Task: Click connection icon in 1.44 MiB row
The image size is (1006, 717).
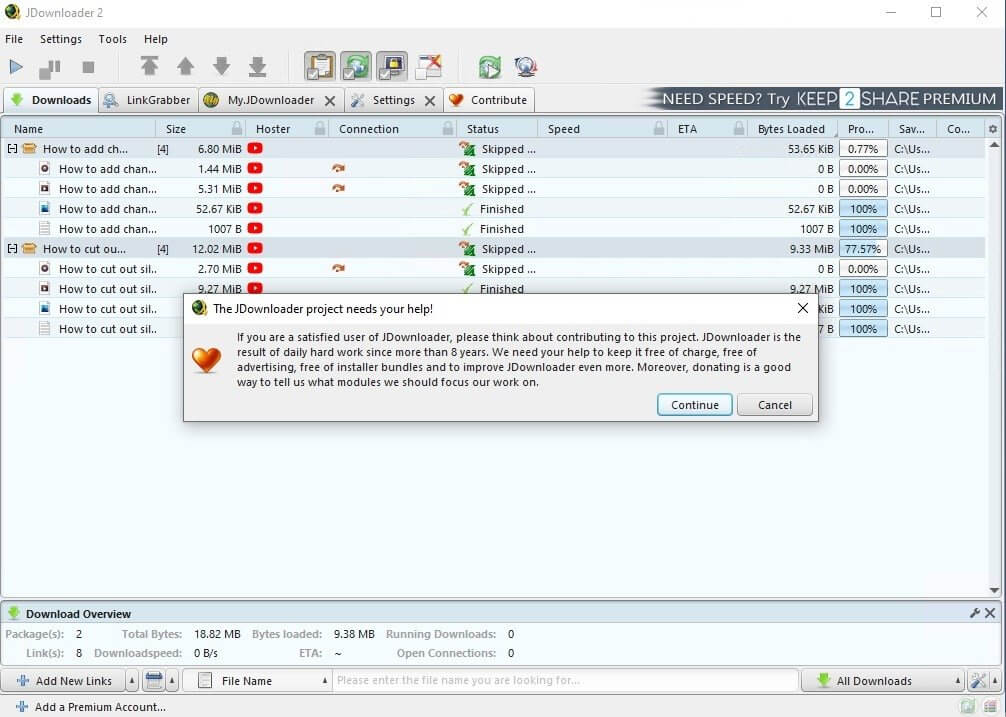Action: (x=338, y=168)
